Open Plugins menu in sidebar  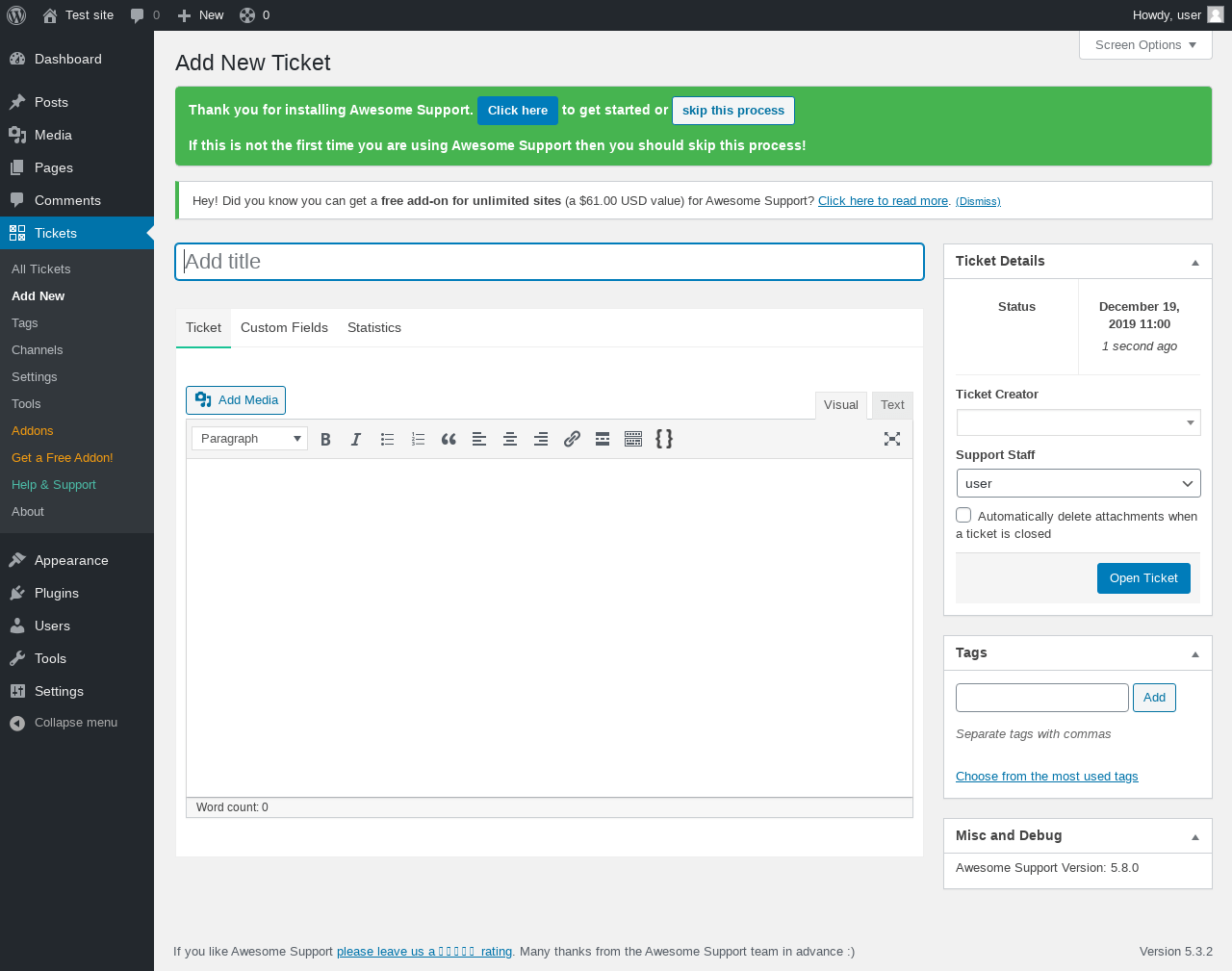click(77, 593)
